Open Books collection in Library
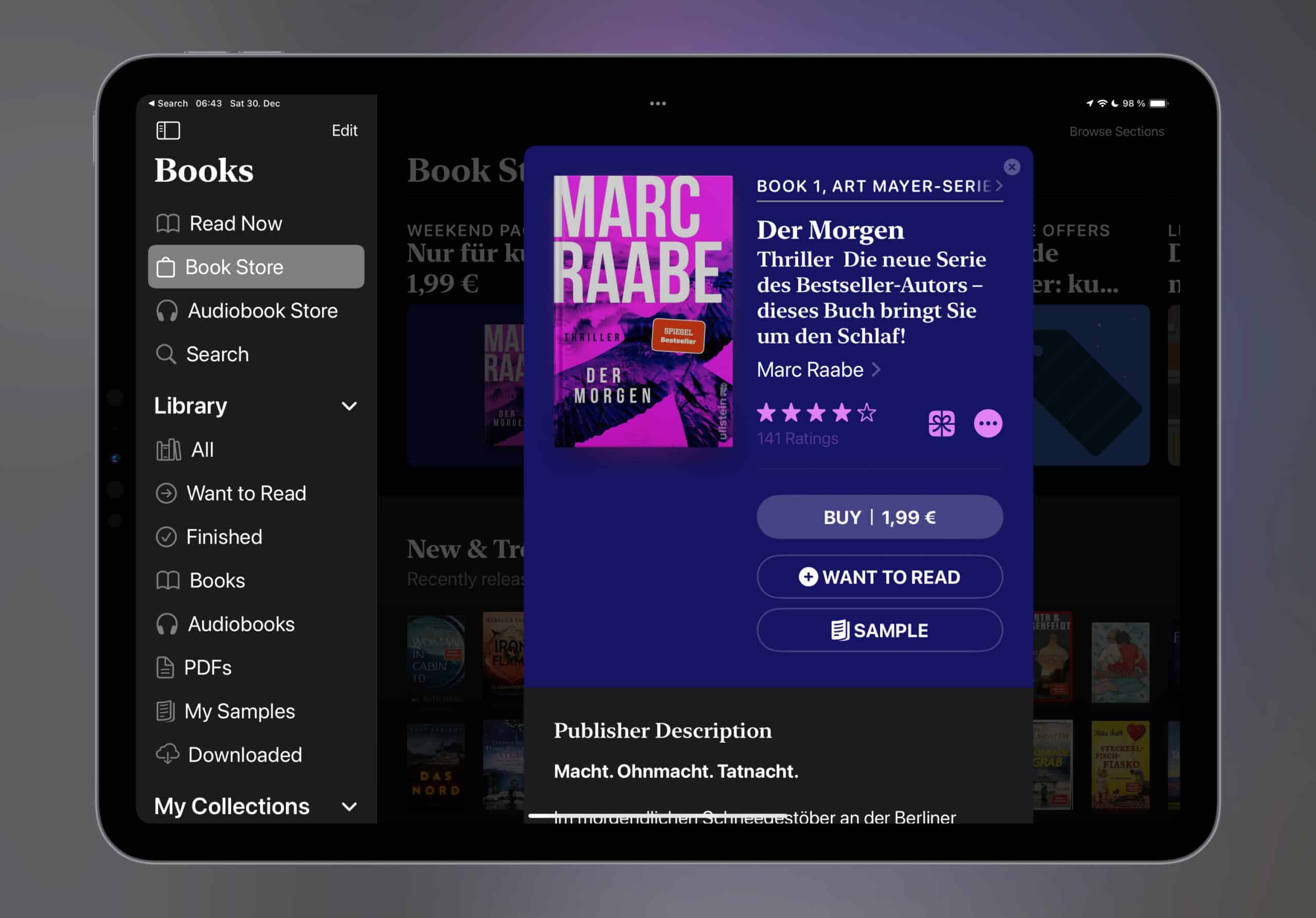The width and height of the screenshot is (1316, 918). click(x=255, y=580)
